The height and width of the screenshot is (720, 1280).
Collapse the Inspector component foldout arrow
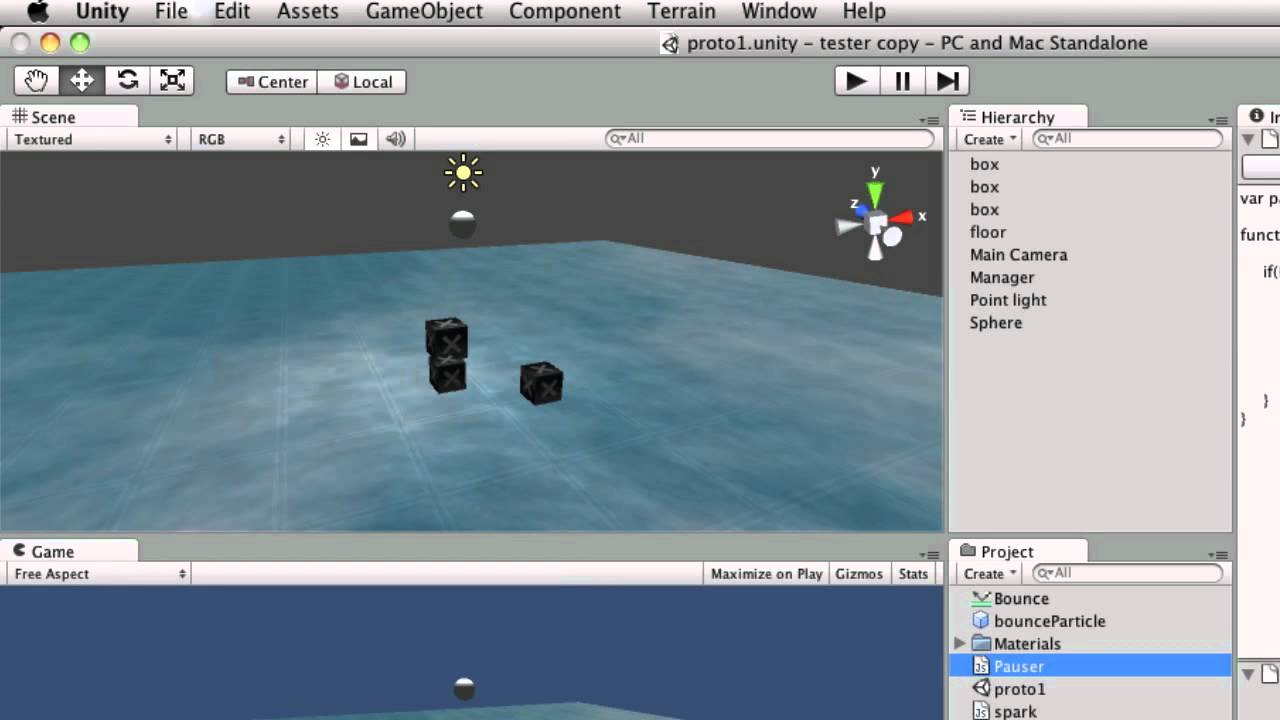[x=1248, y=140]
